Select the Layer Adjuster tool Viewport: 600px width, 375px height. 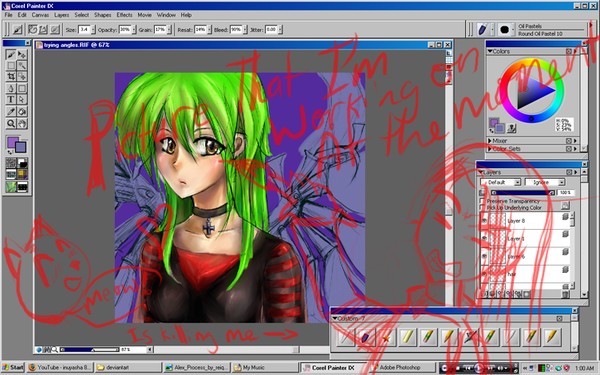pos(22,54)
